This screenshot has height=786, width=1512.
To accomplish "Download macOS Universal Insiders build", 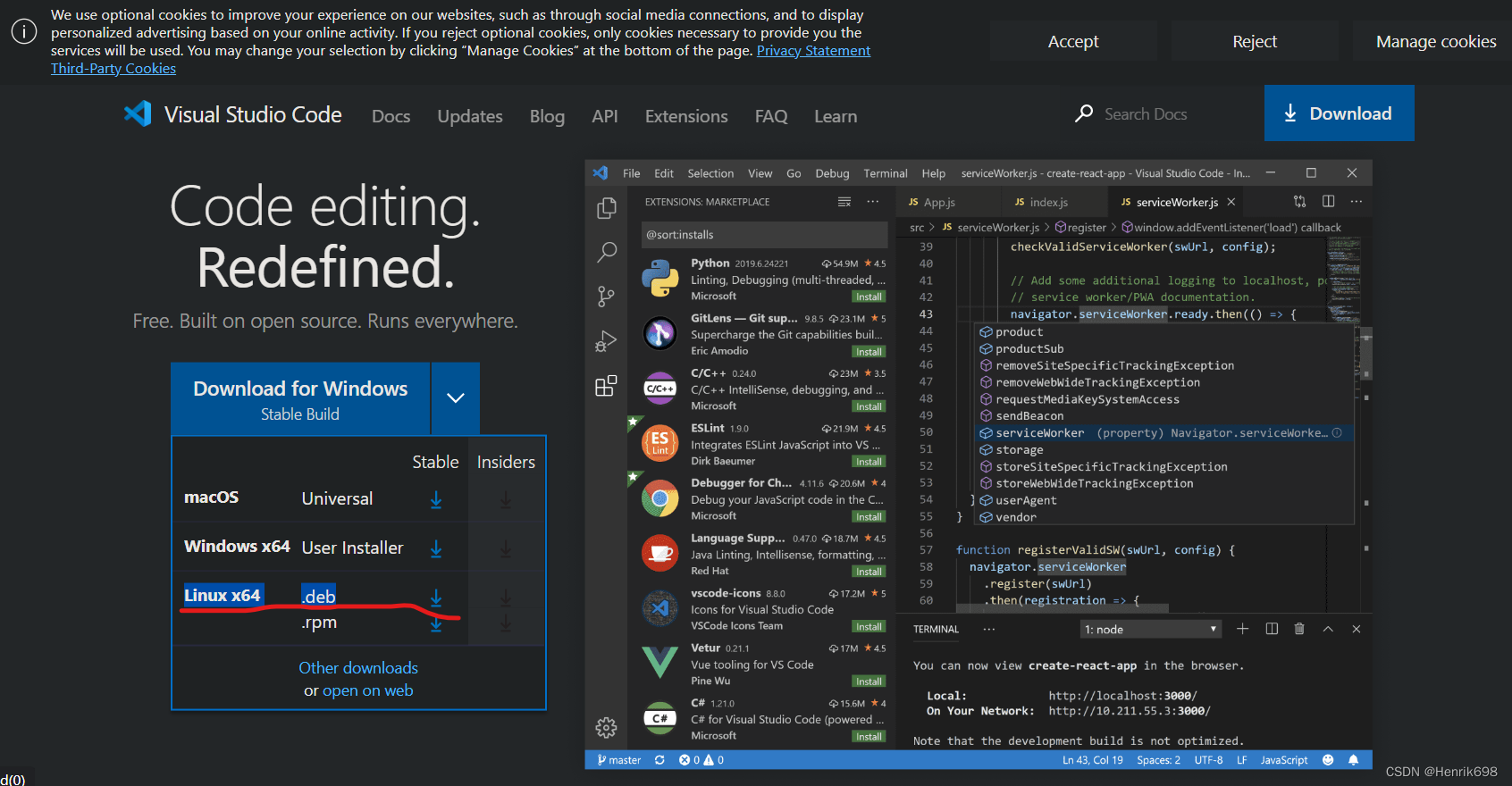I will pos(506,499).
